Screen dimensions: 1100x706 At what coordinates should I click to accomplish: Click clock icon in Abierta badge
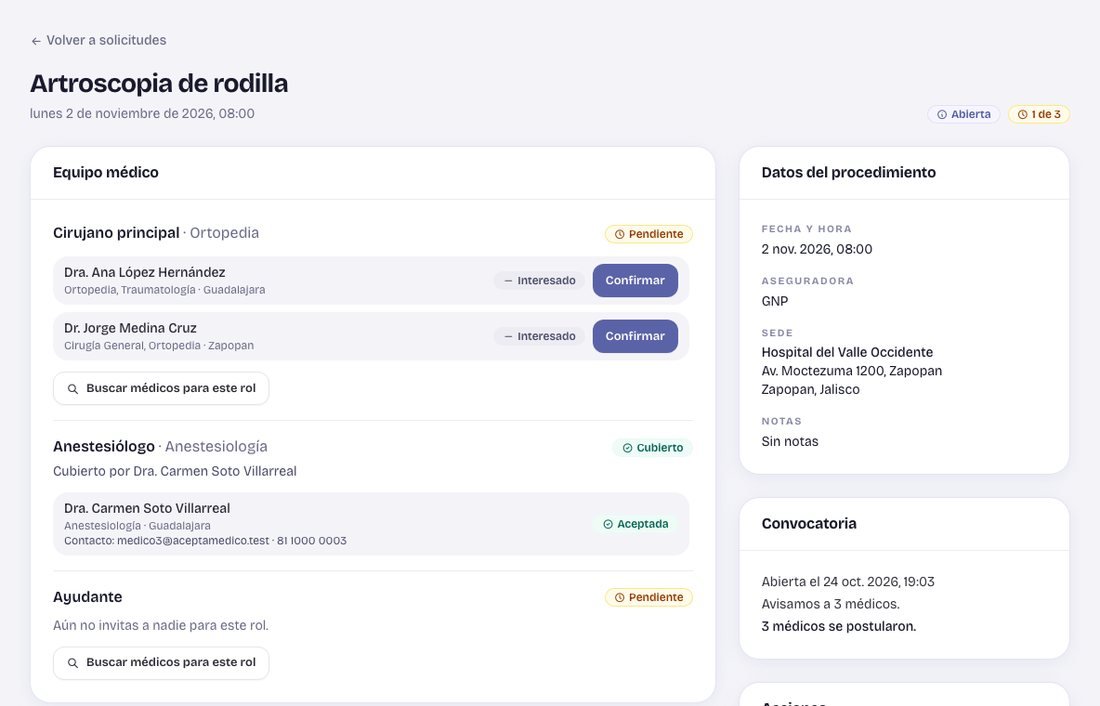[x=942, y=114]
